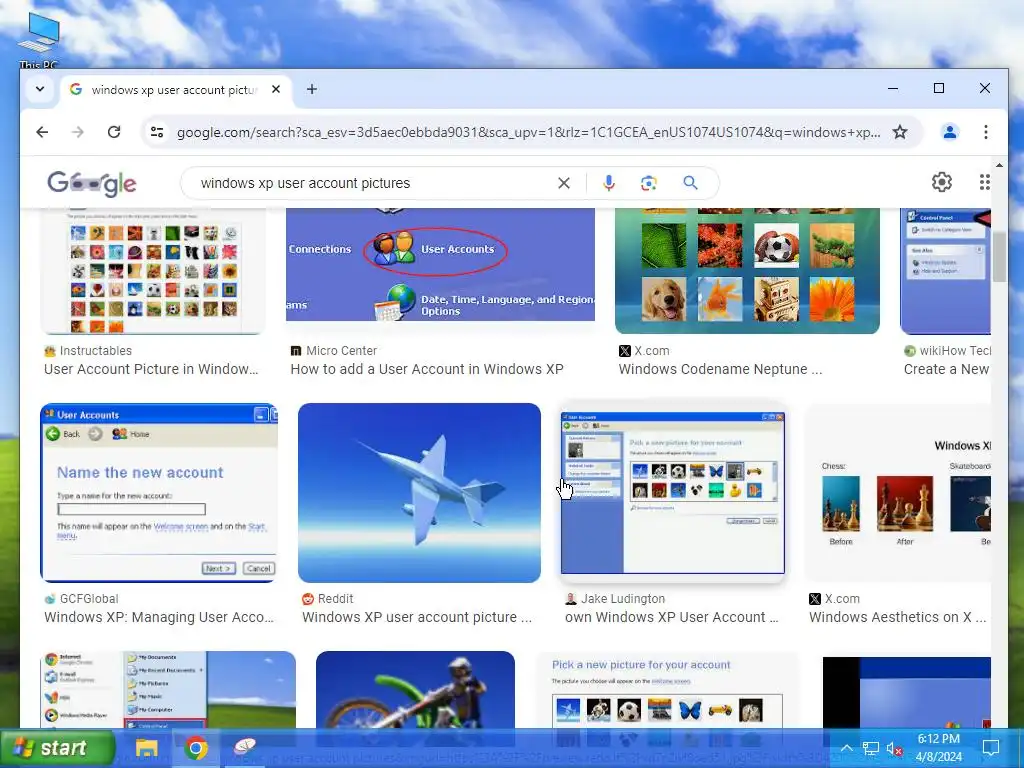Submit search with magnifier icon
1024x768 pixels.
(690, 183)
